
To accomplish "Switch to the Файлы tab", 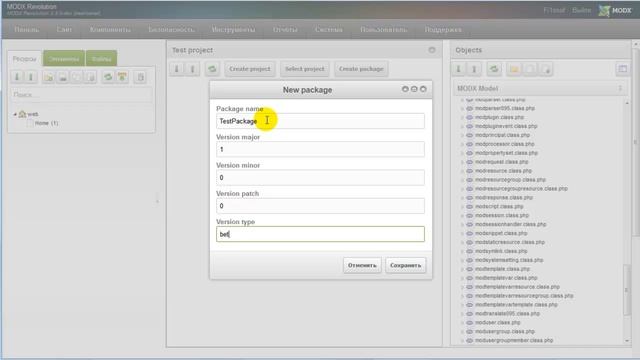I will pos(102,59).
